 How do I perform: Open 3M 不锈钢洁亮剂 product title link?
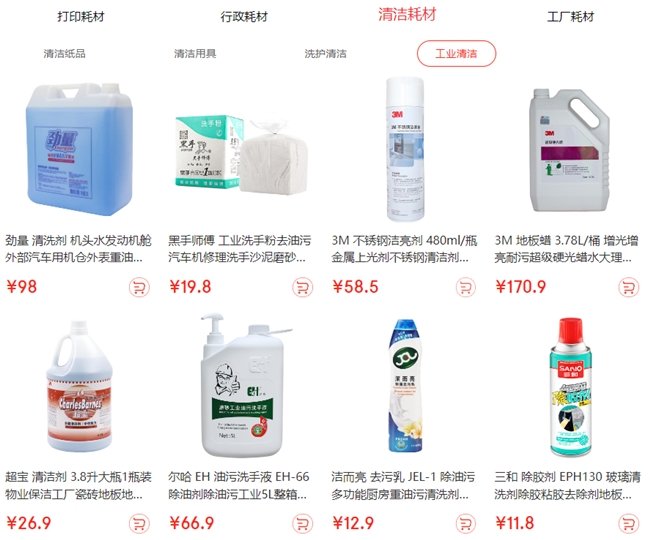(x=404, y=249)
